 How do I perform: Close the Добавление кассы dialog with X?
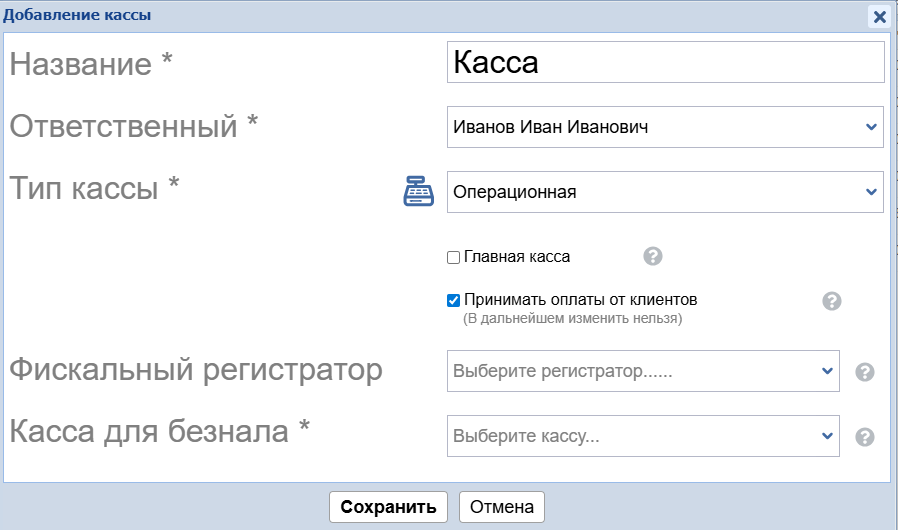coord(879,17)
